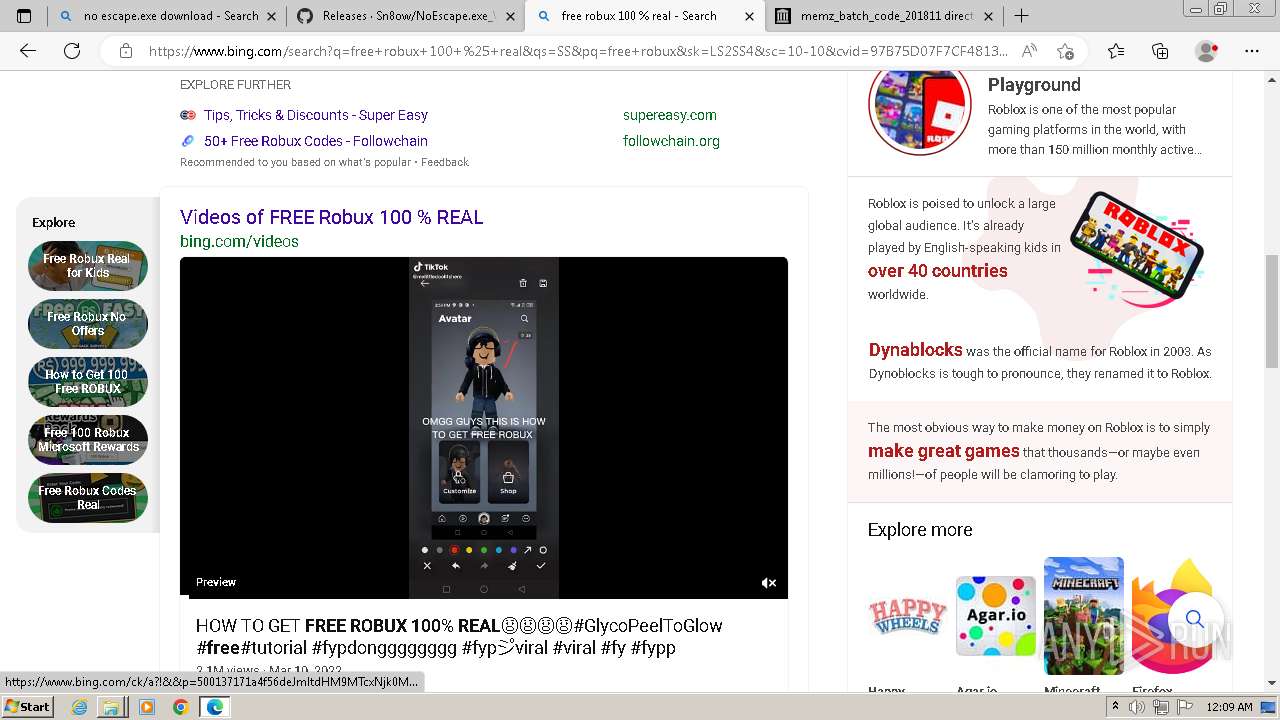Add this page to favorites star icon

tap(1066, 51)
